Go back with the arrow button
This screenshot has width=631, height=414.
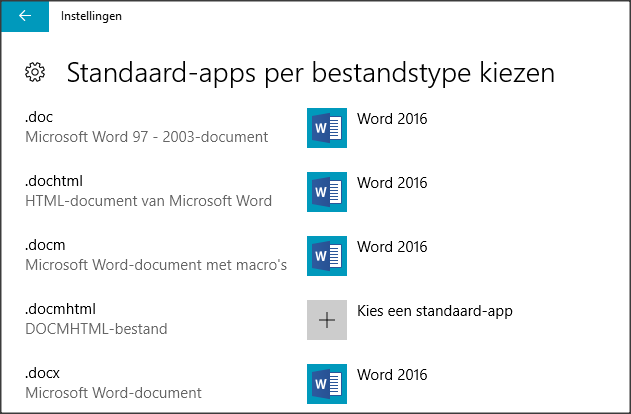[25, 16]
